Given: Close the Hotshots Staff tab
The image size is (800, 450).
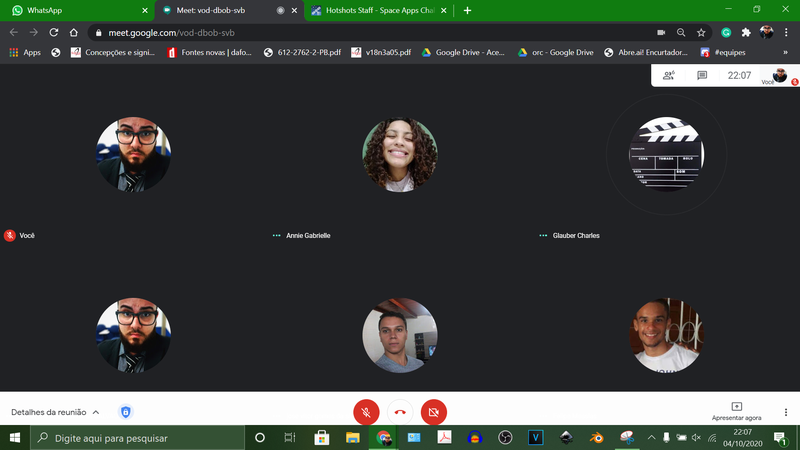Looking at the screenshot, I should point(443,10).
